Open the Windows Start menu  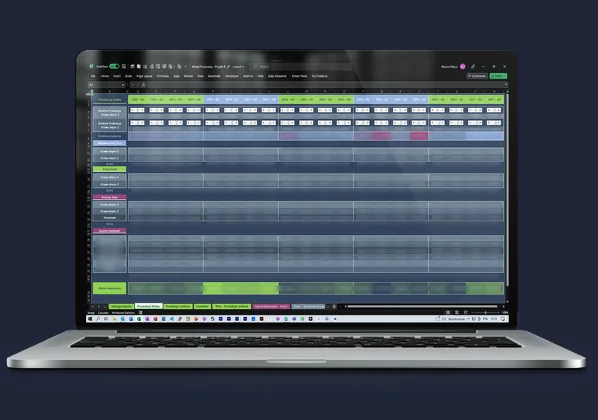(x=90, y=319)
